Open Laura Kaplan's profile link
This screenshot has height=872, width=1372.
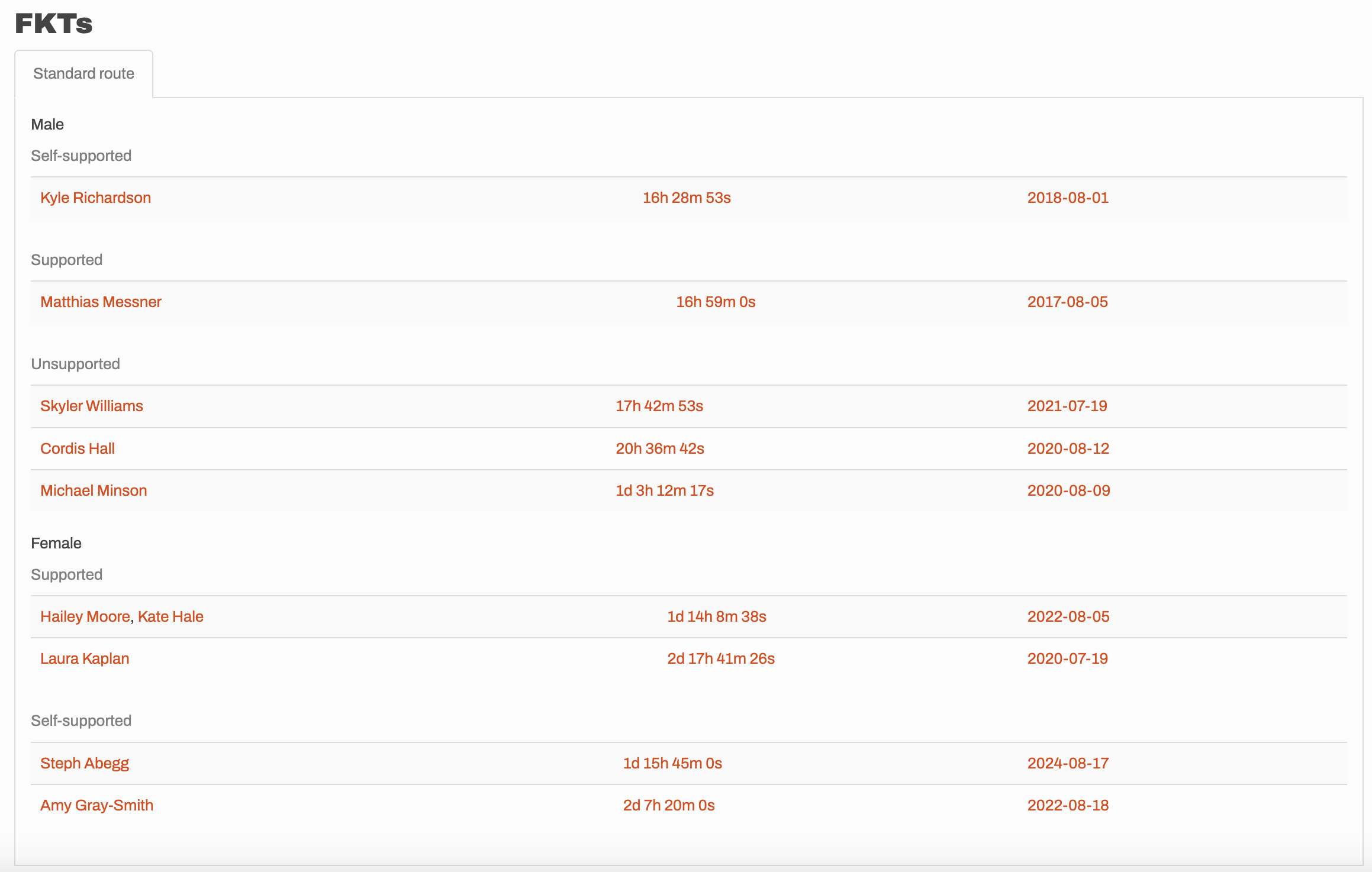point(85,658)
